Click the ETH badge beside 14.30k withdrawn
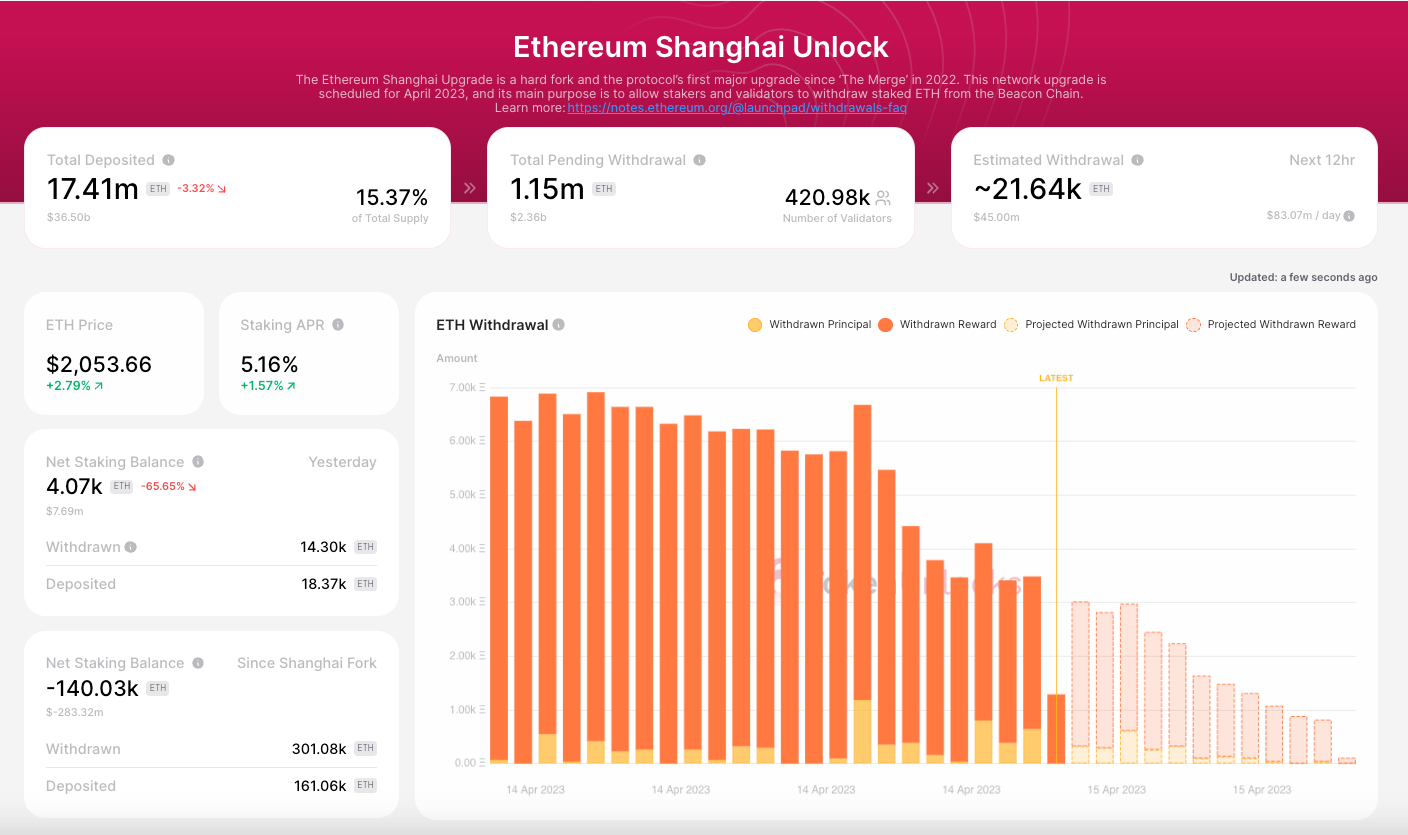1408x835 pixels. [365, 547]
